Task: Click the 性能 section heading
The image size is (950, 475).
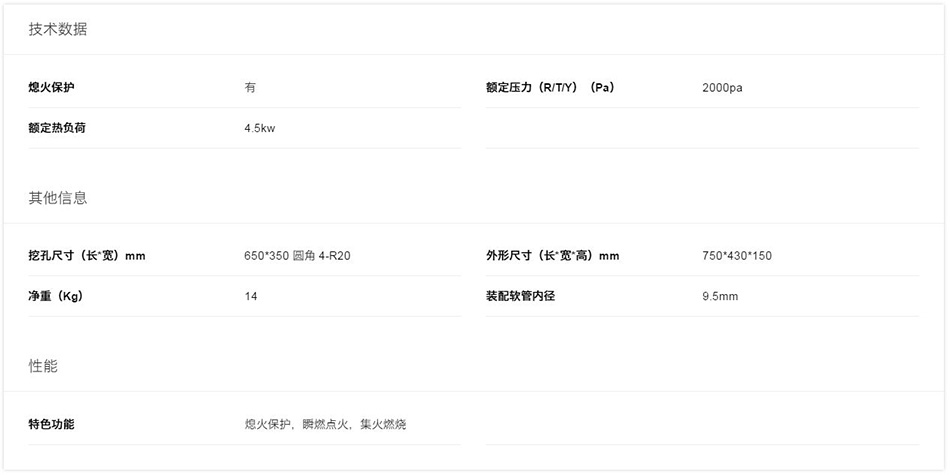Action: click(x=43, y=366)
